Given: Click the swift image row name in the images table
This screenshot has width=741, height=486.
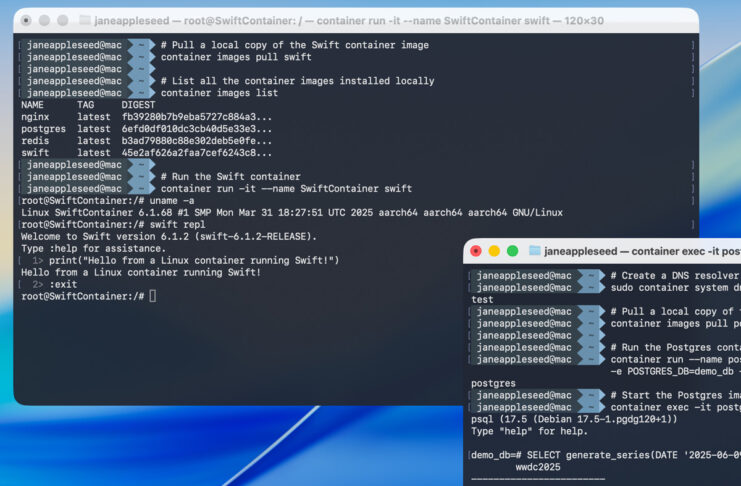Looking at the screenshot, I should coord(35,153).
